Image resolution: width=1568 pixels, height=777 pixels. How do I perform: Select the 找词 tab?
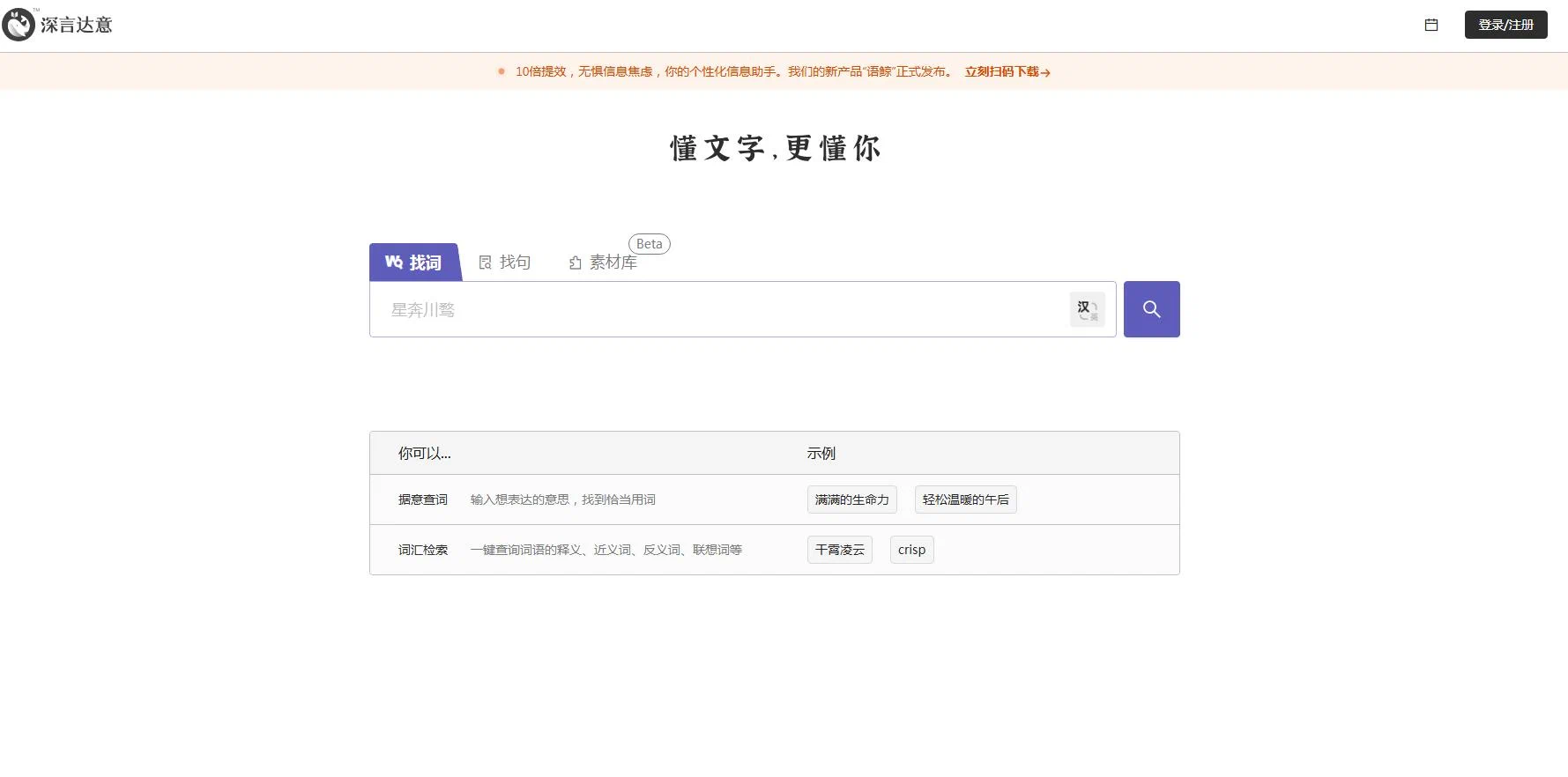pyautogui.click(x=414, y=263)
